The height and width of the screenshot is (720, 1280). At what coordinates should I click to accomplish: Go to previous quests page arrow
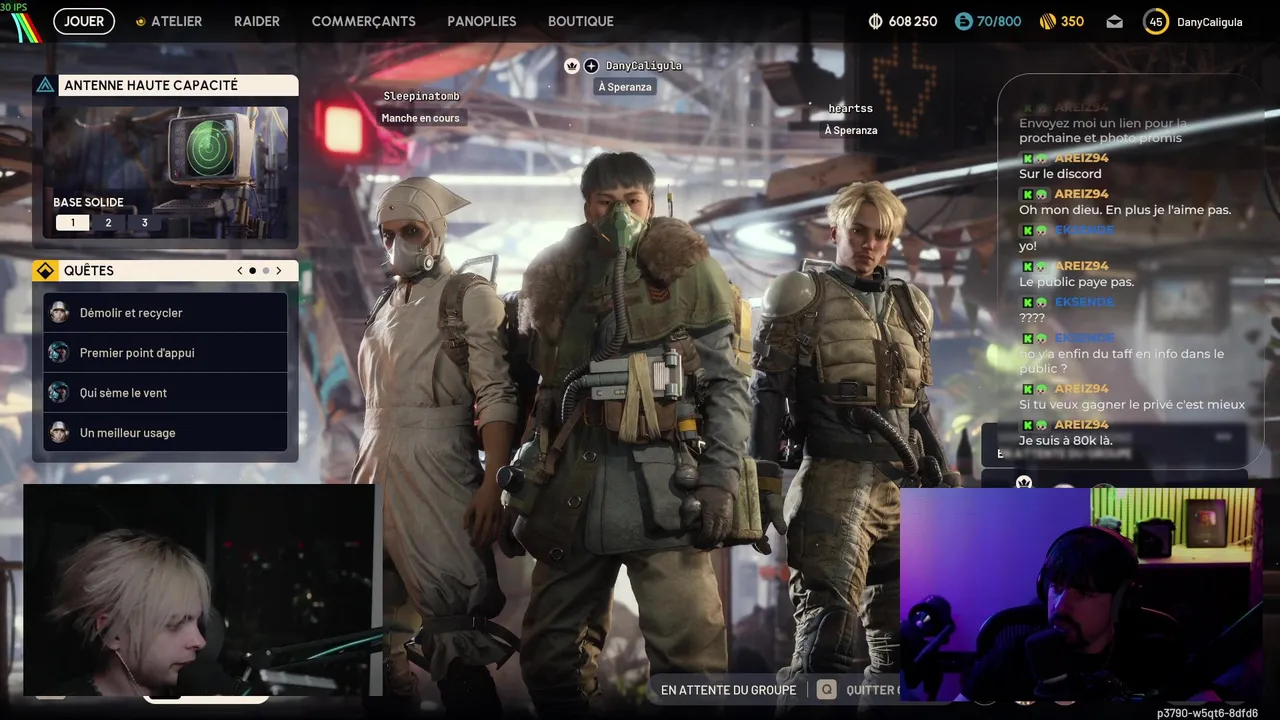click(x=240, y=271)
